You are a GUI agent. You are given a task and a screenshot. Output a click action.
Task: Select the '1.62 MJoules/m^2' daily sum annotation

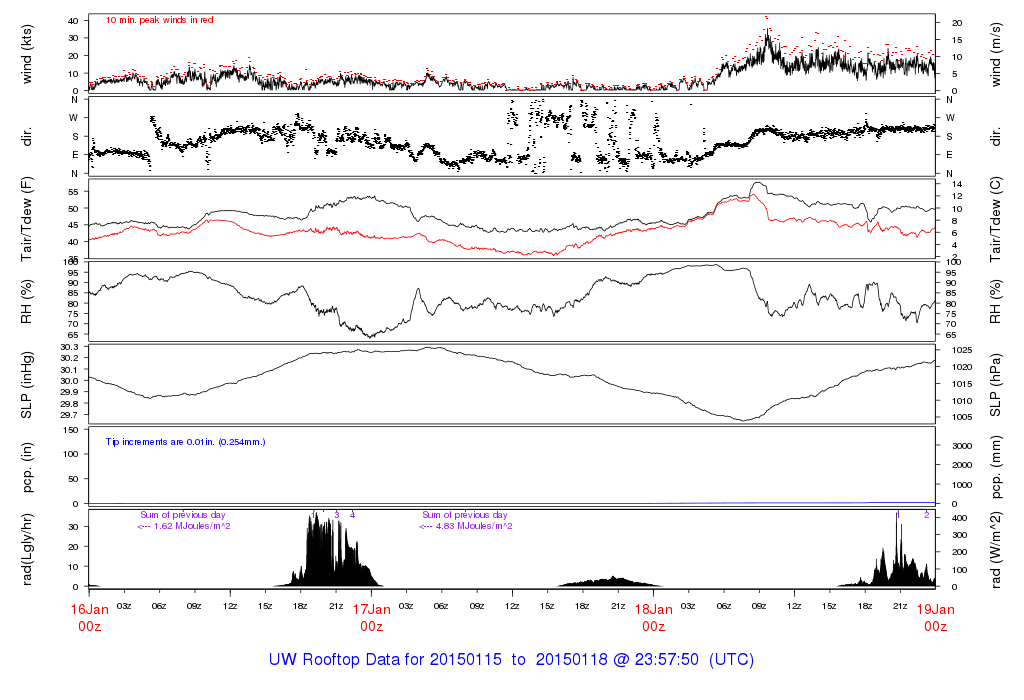pos(191,526)
